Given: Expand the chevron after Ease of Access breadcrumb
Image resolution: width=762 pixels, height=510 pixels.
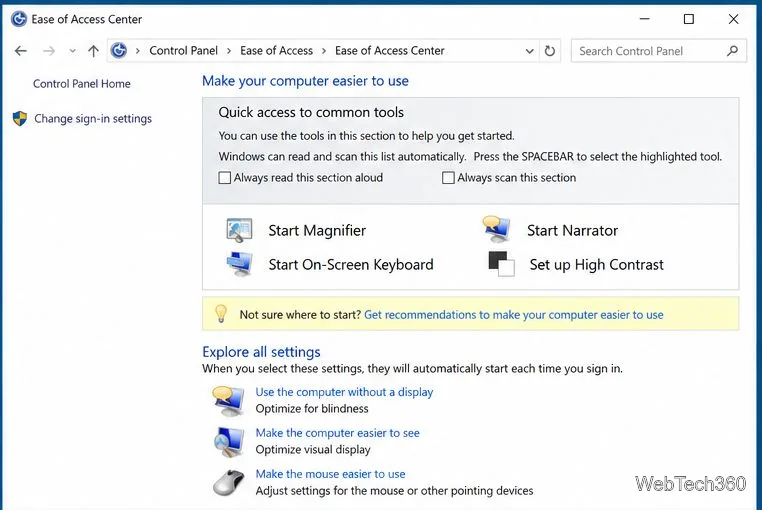Looking at the screenshot, I should pyautogui.click(x=324, y=51).
